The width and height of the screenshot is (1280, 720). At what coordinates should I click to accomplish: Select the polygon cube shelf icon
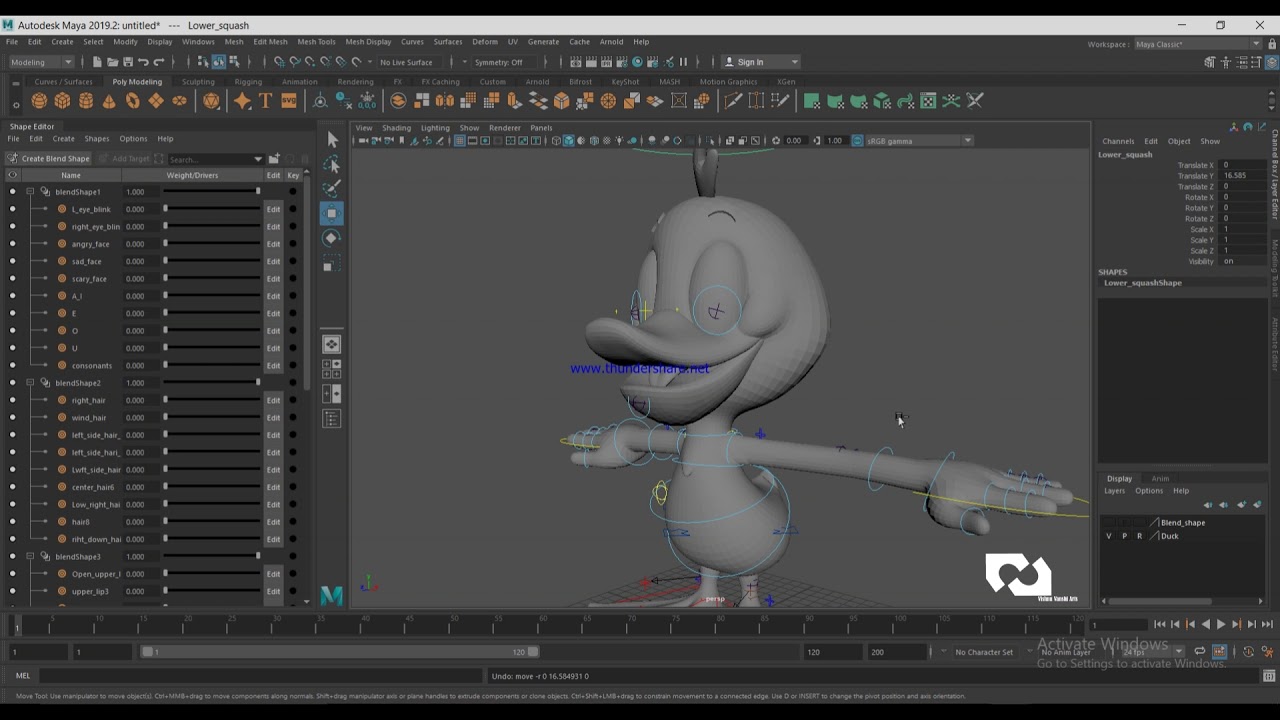click(x=62, y=101)
